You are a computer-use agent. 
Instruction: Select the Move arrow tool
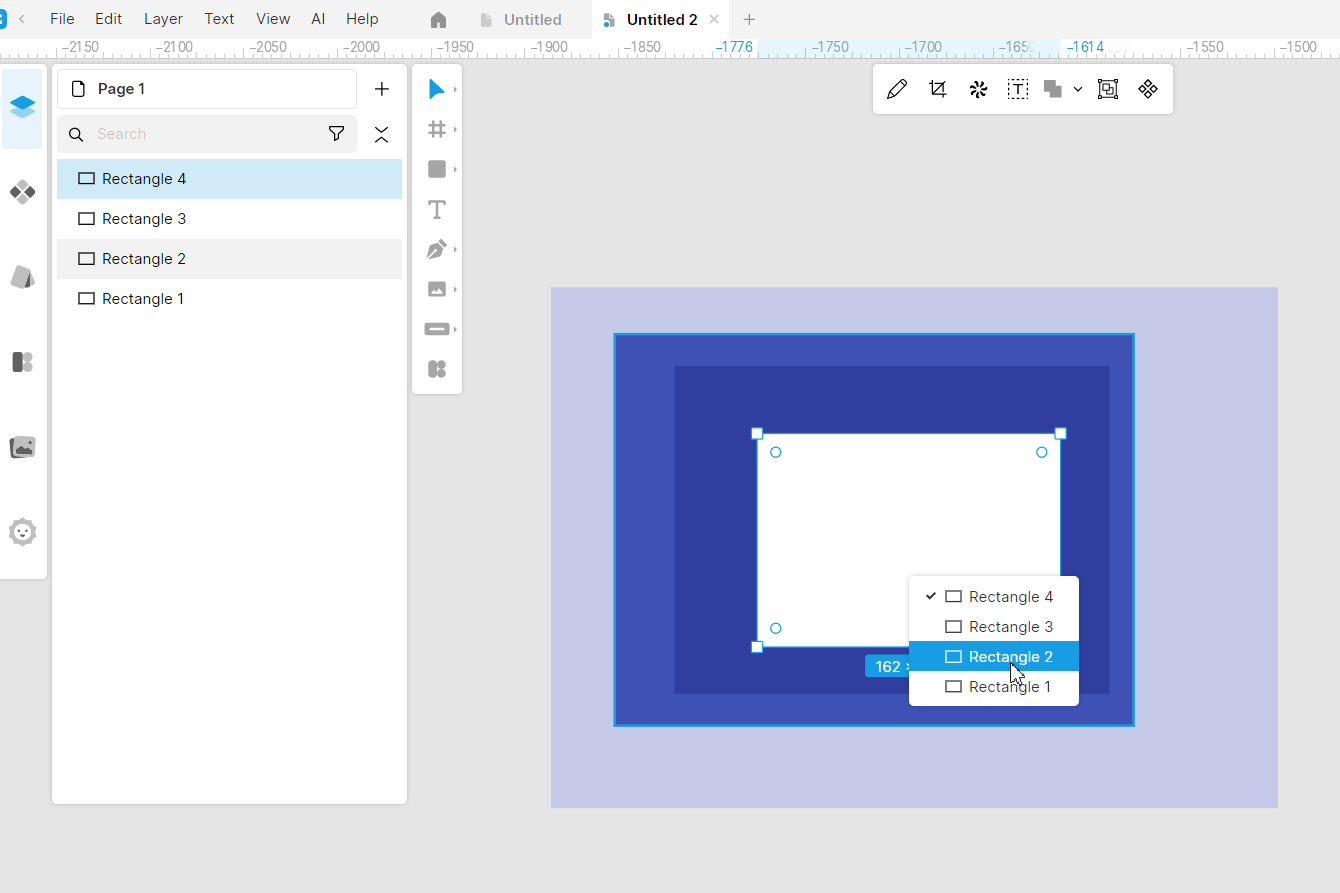[436, 89]
